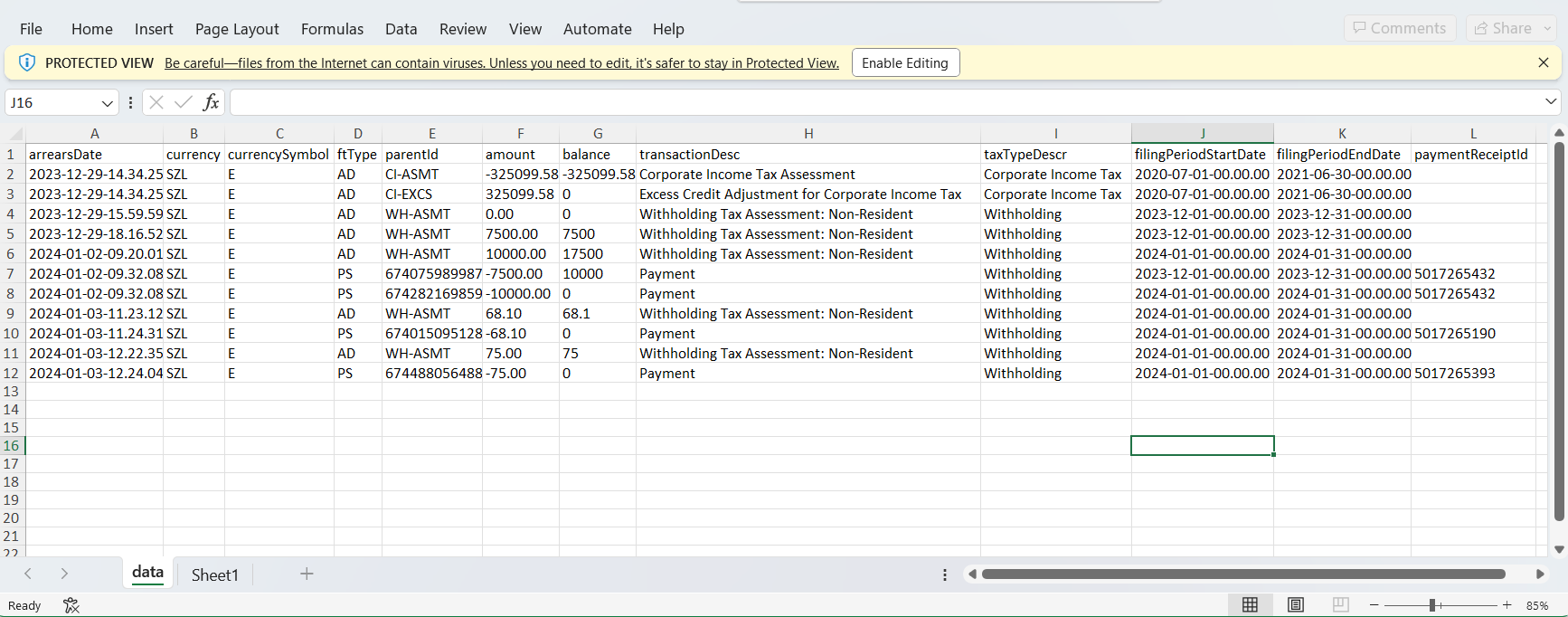Screen dimensions: 1568x617
Task: Switch to Sheet1 tab
Action: click(x=214, y=574)
